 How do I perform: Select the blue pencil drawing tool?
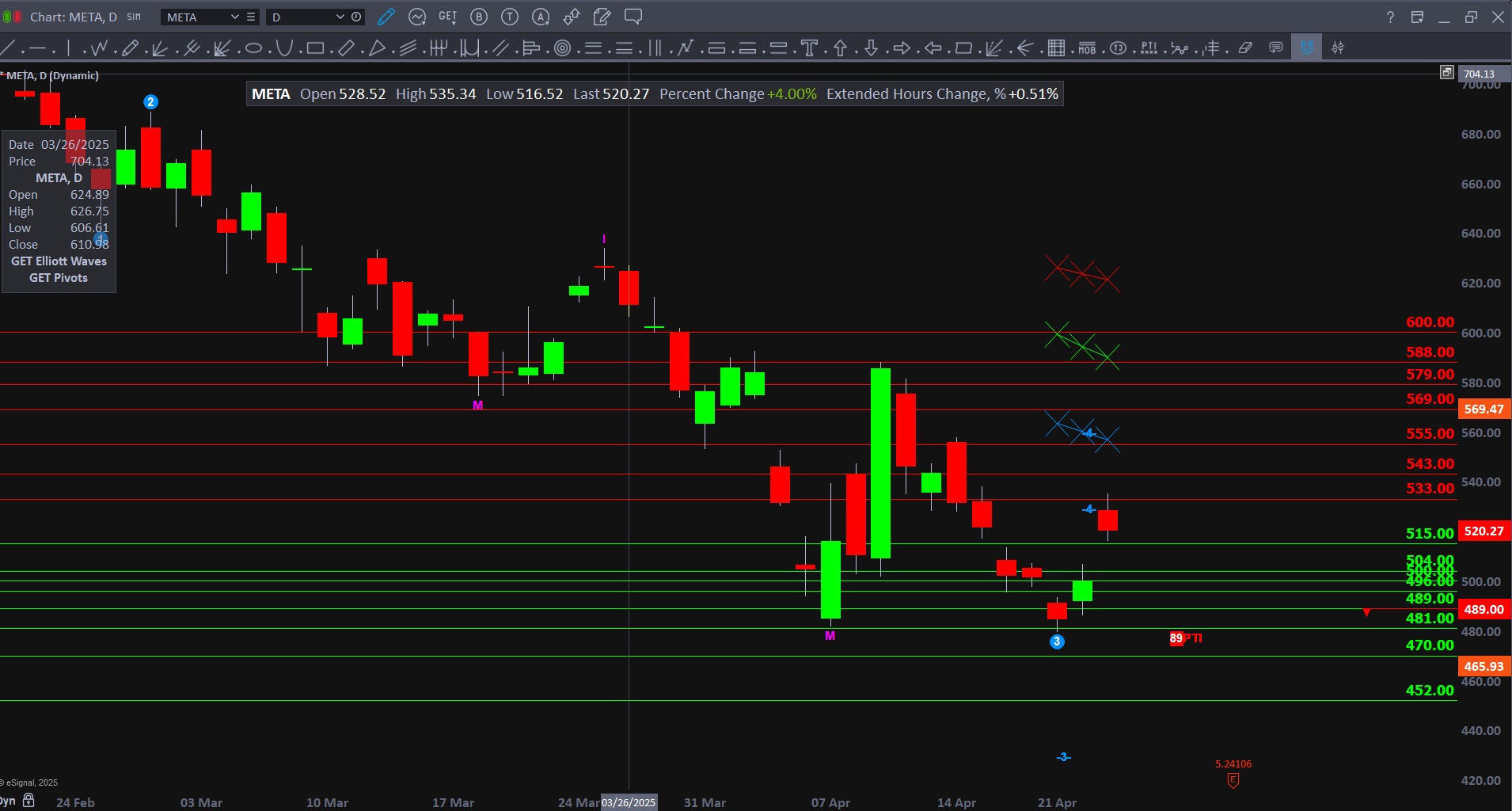pyautogui.click(x=386, y=17)
